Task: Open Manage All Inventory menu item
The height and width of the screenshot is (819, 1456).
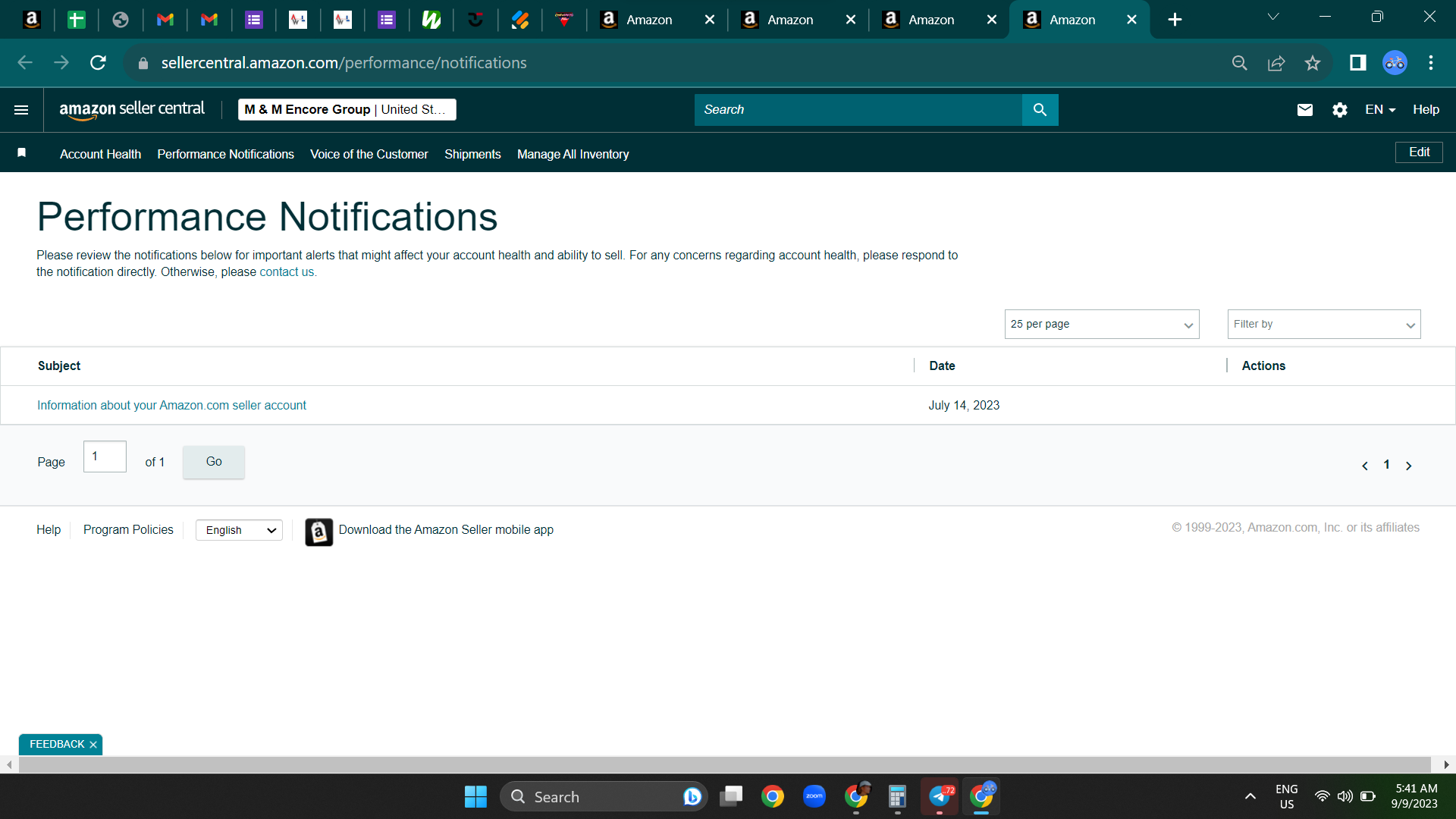Action: 573,154
